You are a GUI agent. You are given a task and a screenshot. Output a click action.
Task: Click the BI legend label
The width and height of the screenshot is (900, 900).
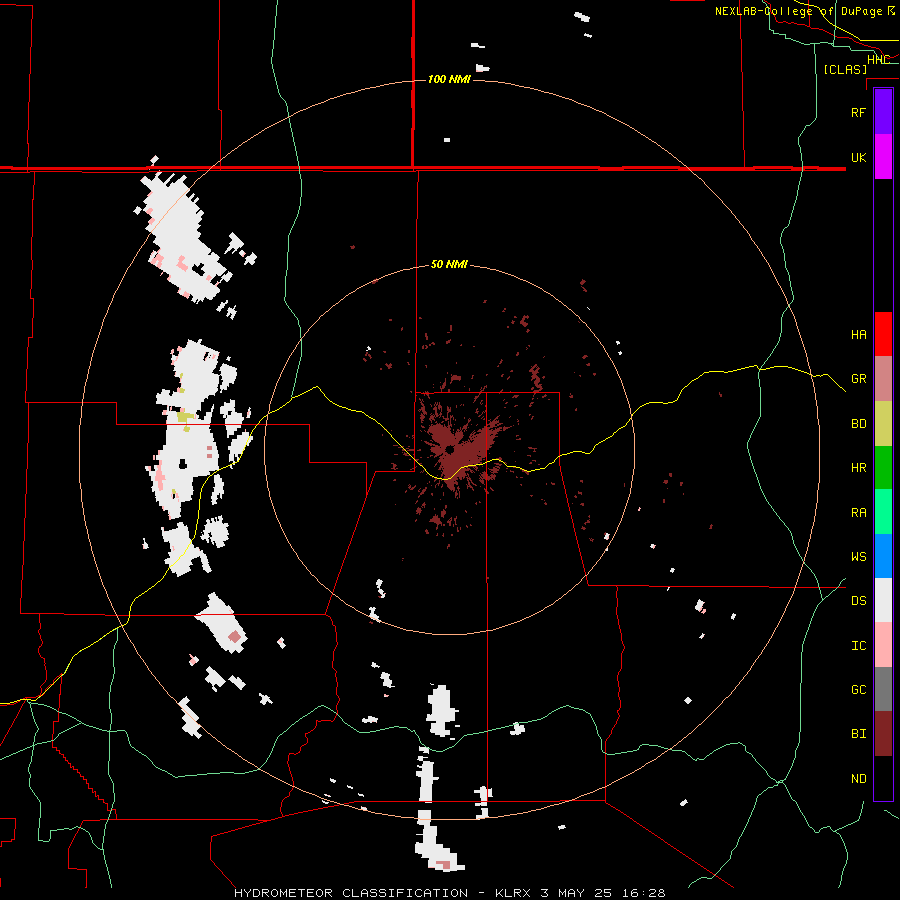(858, 734)
